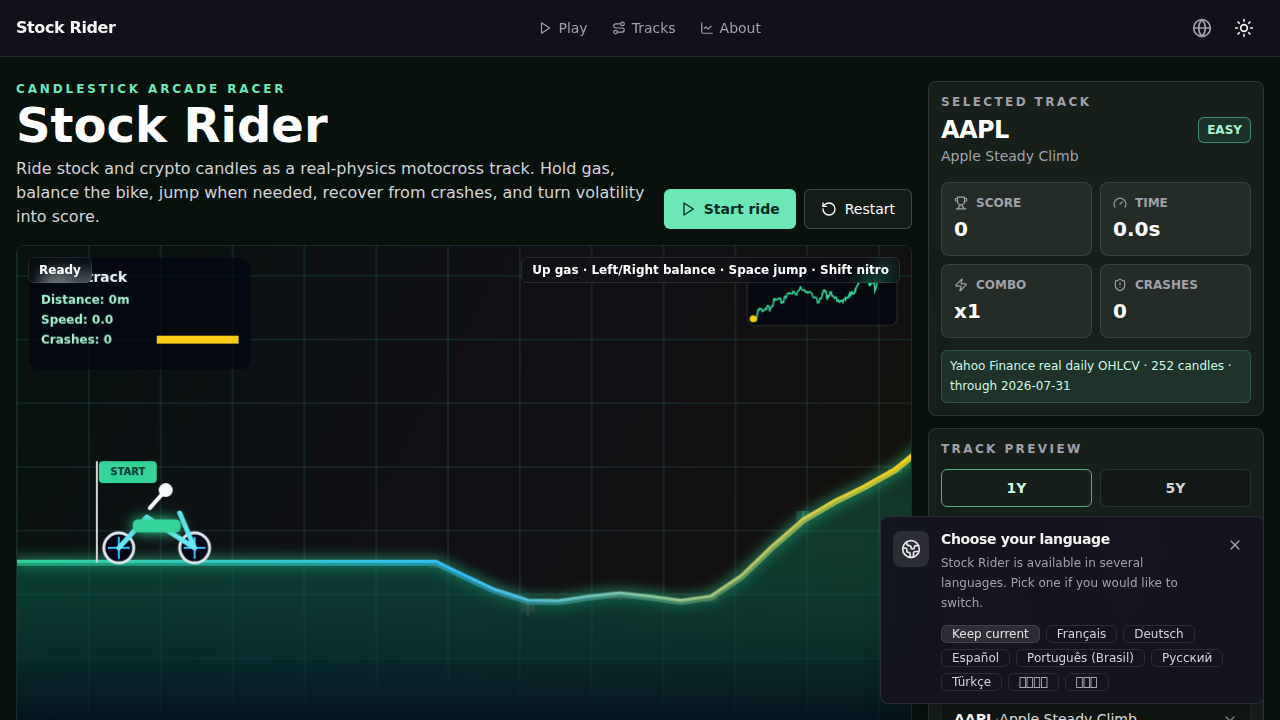Click the Speed: 0.0 readout
This screenshot has height=720, width=1280.
77,320
